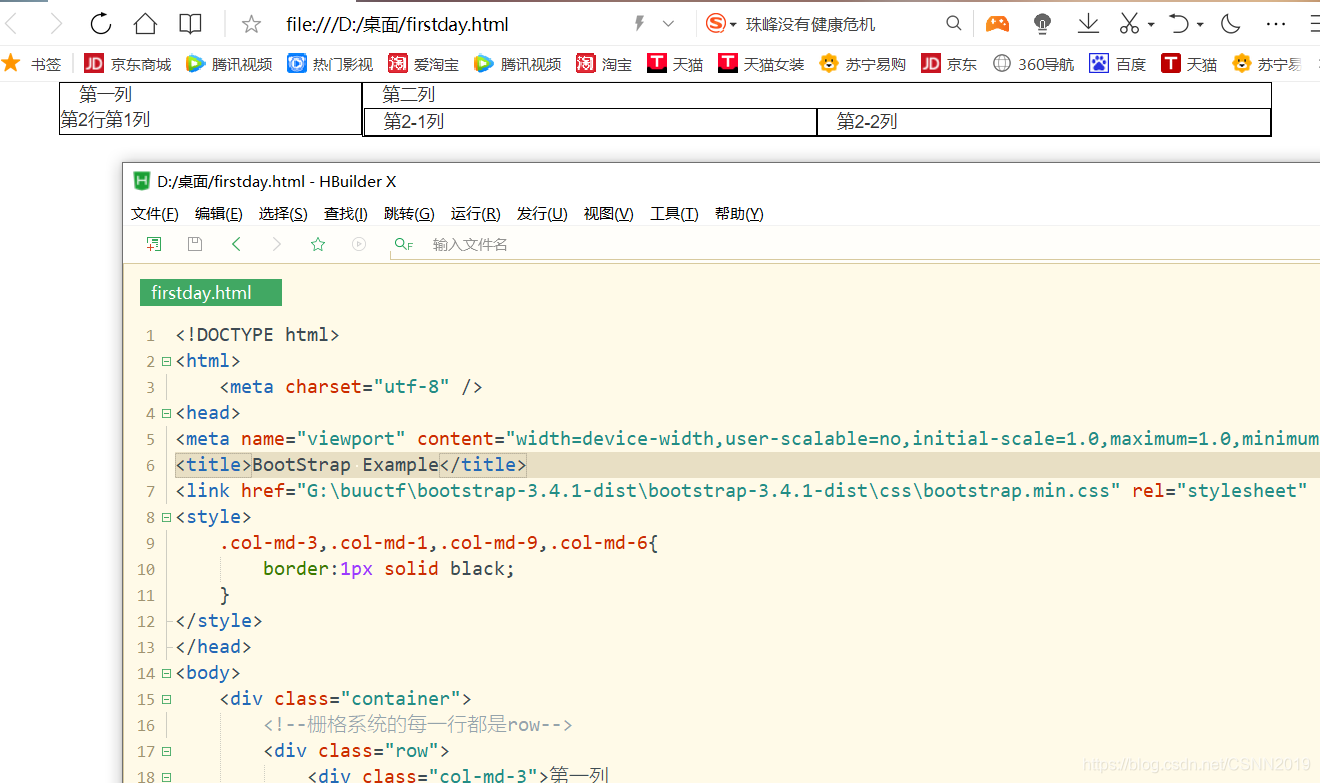The height and width of the screenshot is (783, 1320).
Task: Open the 查找(I) menu in HBuilder X
Action: coord(346,213)
